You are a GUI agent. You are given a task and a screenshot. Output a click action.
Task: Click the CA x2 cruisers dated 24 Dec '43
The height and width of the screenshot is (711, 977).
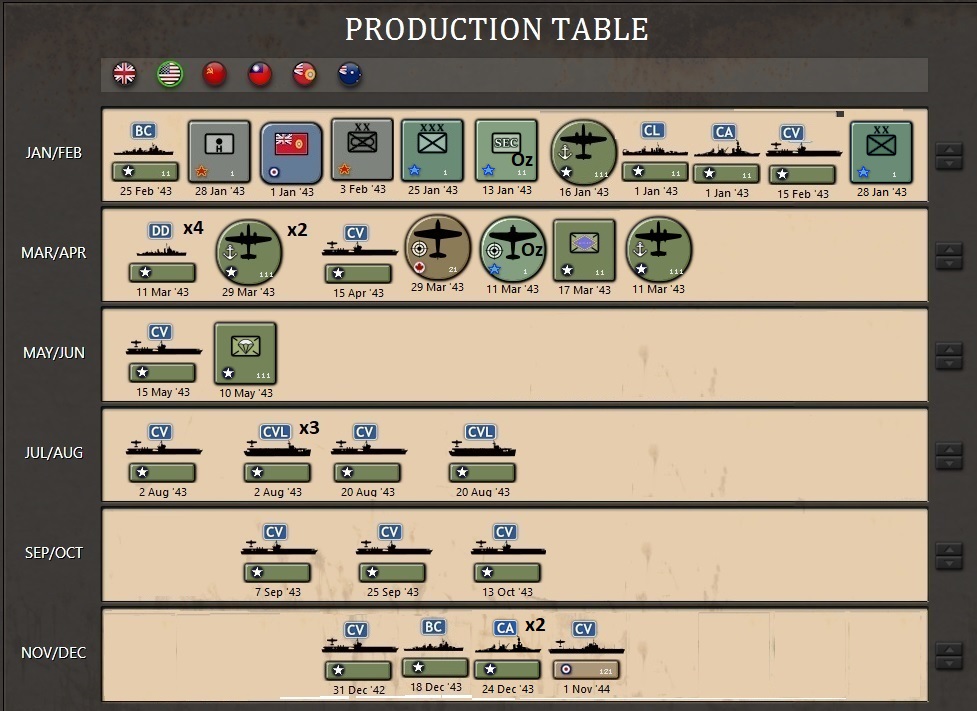click(x=507, y=649)
